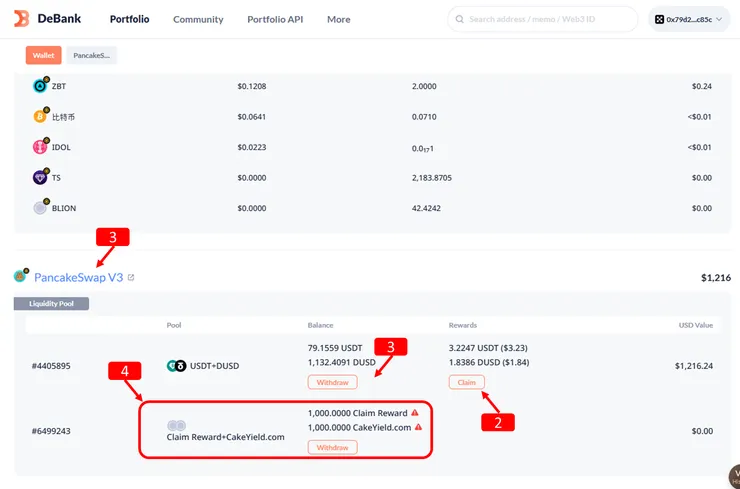Click the Balance column header
The image size is (740, 489).
pos(320,325)
